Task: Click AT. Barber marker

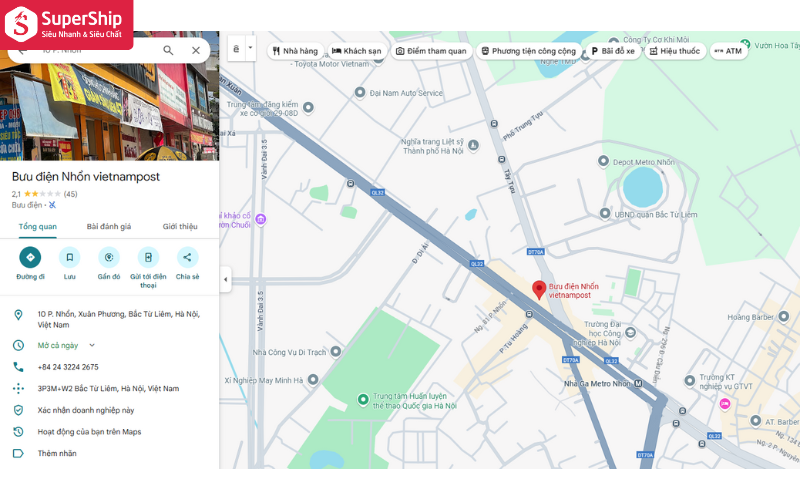Action: pos(756,421)
